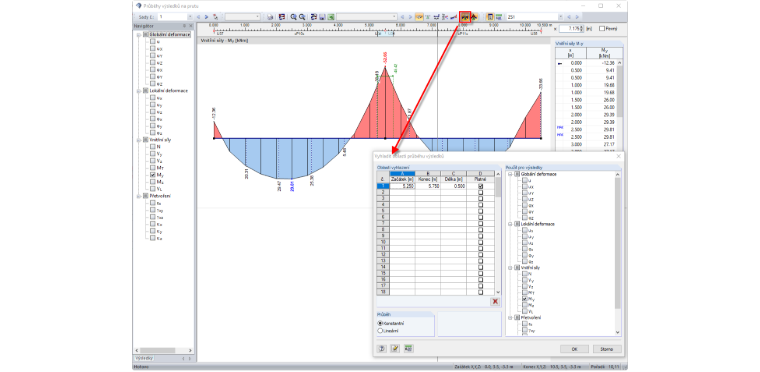The height and width of the screenshot is (372, 760).
Task: Click the Začátek cell with value 5.250
Action: (x=402, y=186)
